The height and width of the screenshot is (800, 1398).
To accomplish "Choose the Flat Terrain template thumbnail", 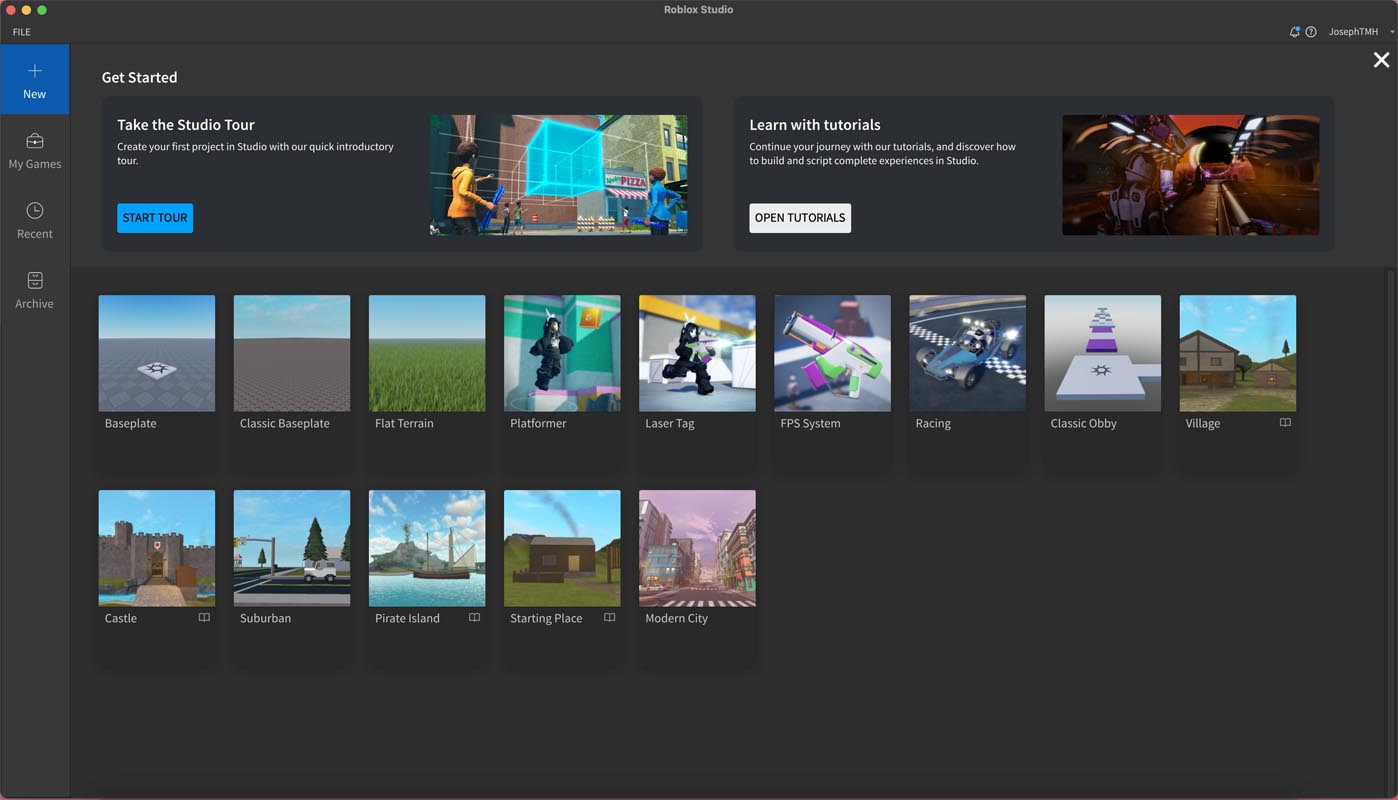I will click(427, 353).
